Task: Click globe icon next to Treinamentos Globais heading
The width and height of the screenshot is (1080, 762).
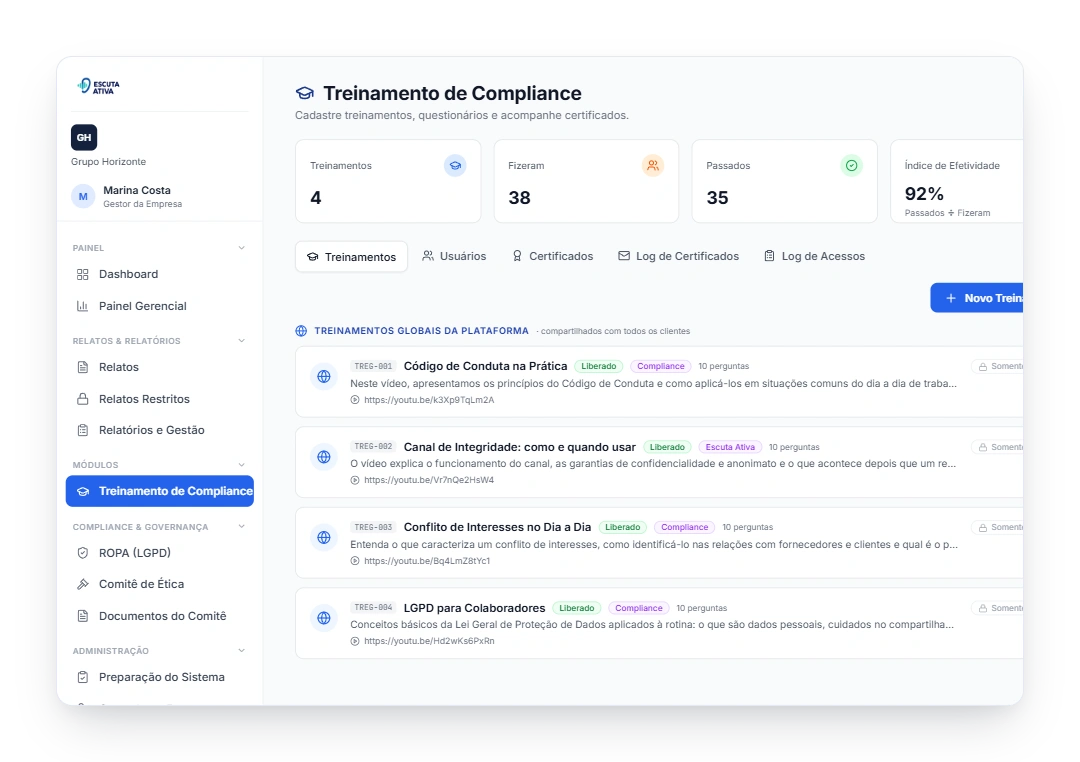Action: (301, 331)
